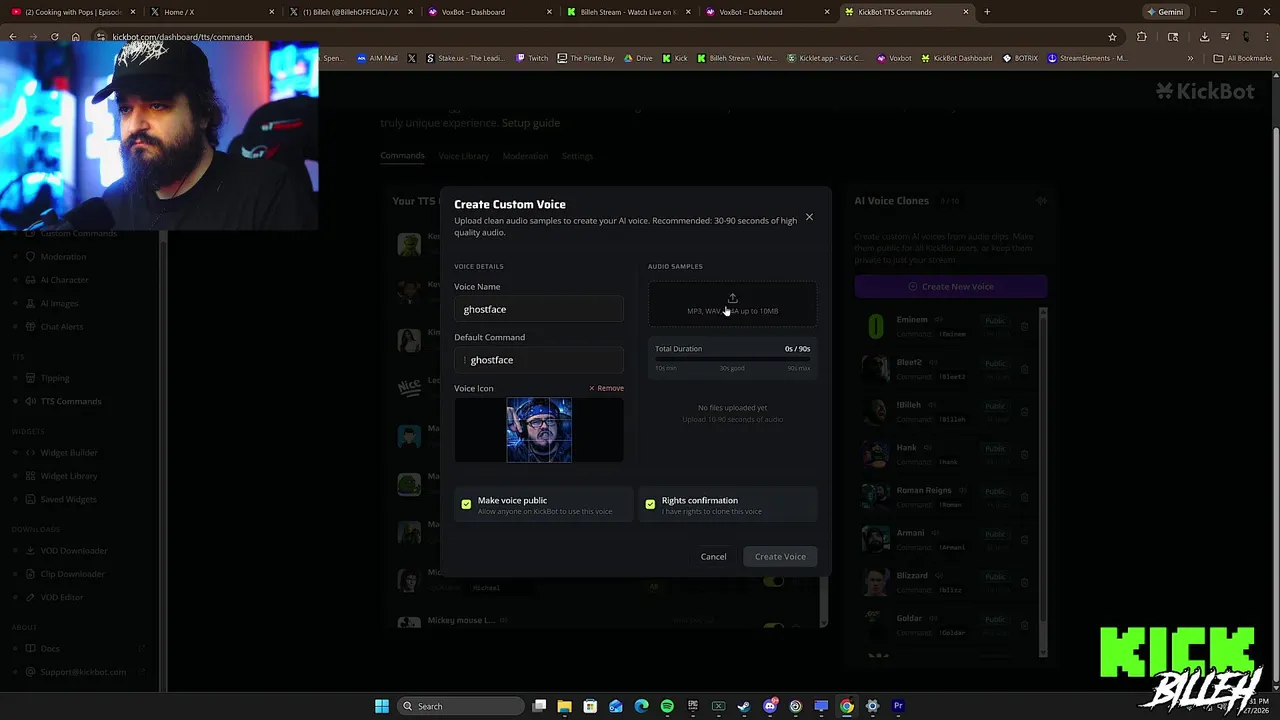Open the Moderation tab on TTS page
Image resolution: width=1280 pixels, height=720 pixels.
(525, 156)
